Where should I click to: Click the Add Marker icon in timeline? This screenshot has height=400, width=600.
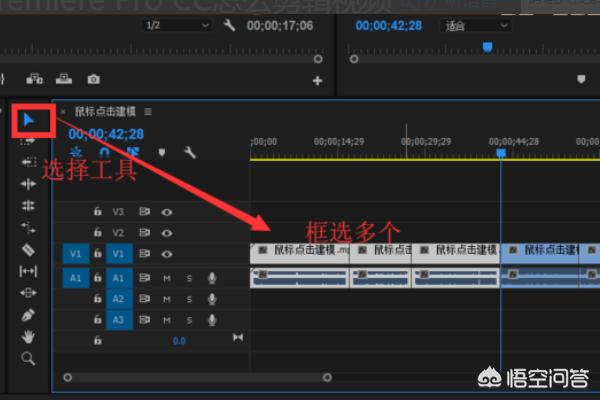(x=162, y=152)
